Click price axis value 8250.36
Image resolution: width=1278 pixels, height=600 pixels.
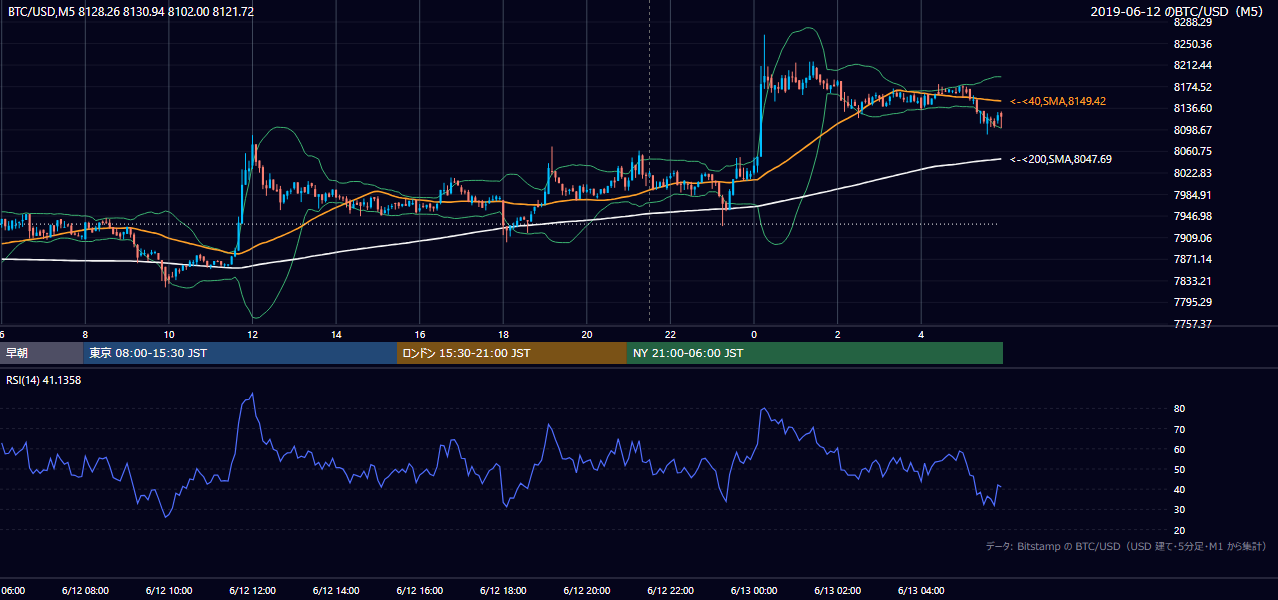[1193, 44]
